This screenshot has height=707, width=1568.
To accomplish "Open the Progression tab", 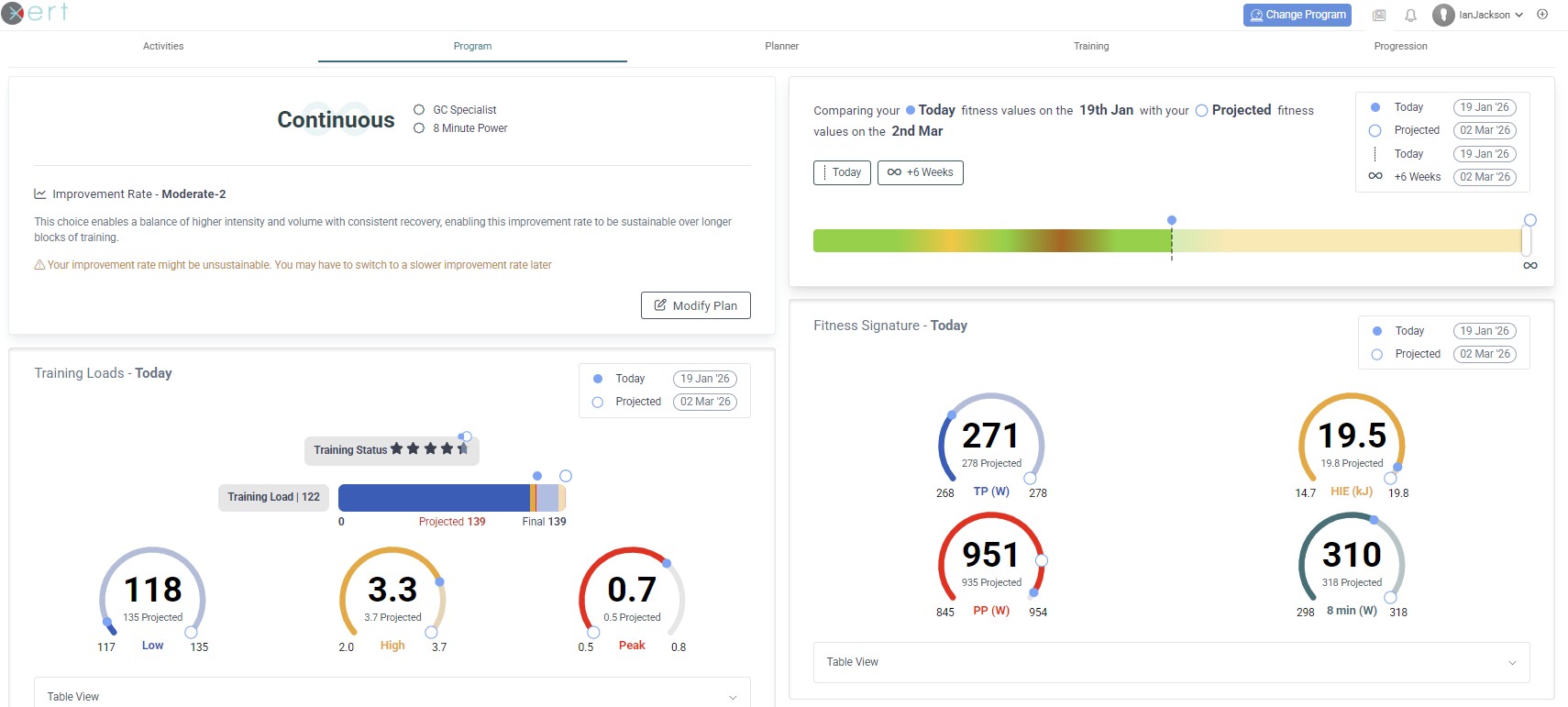I will click(x=1399, y=46).
